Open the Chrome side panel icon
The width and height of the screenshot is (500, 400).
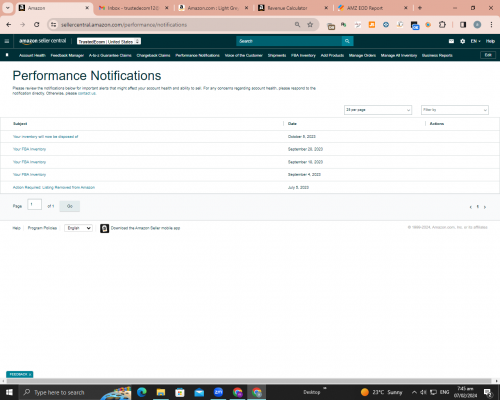click(463, 25)
